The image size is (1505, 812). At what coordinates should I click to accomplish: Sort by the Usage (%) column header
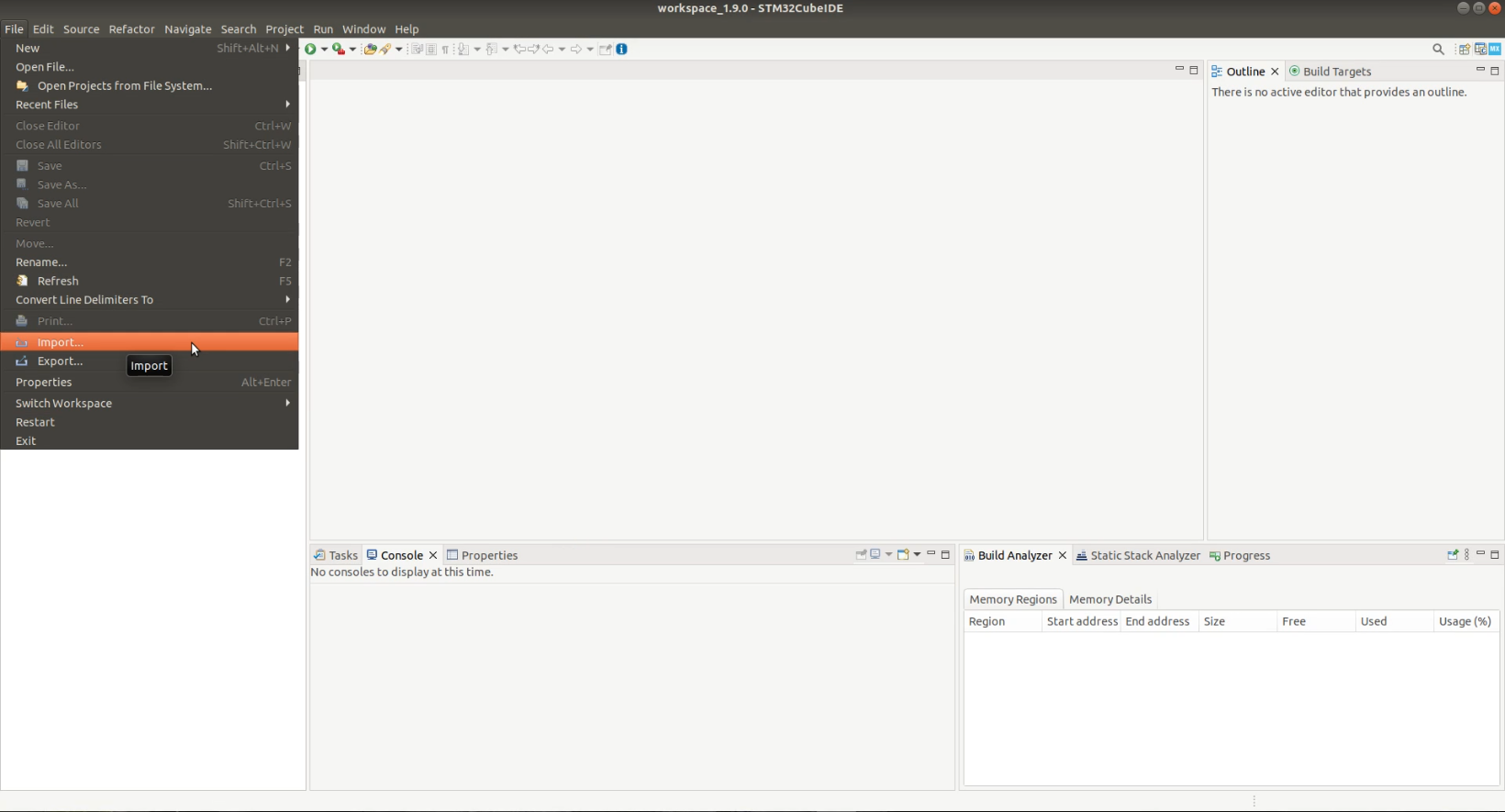(x=1466, y=621)
